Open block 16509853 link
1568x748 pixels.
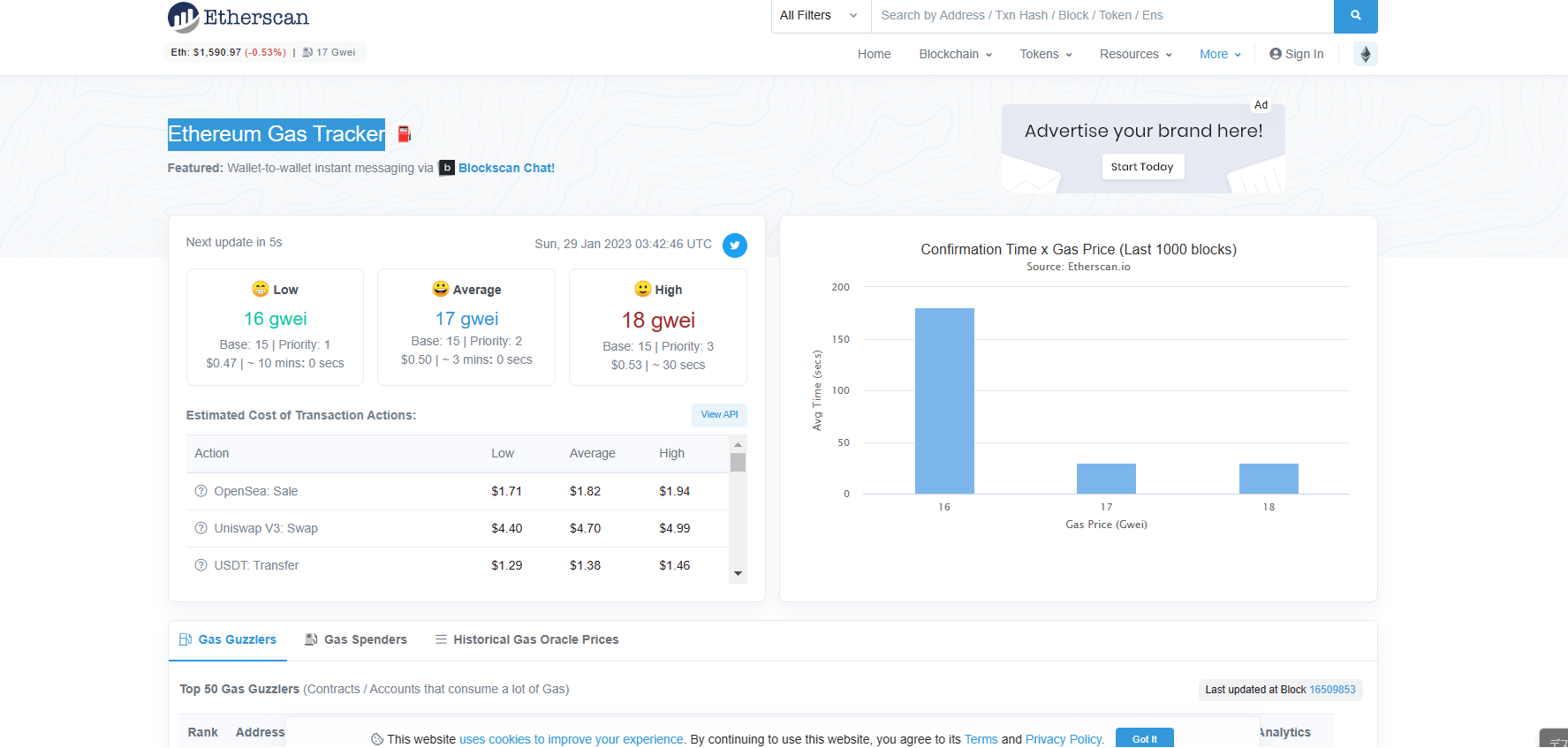pyautogui.click(x=1332, y=690)
